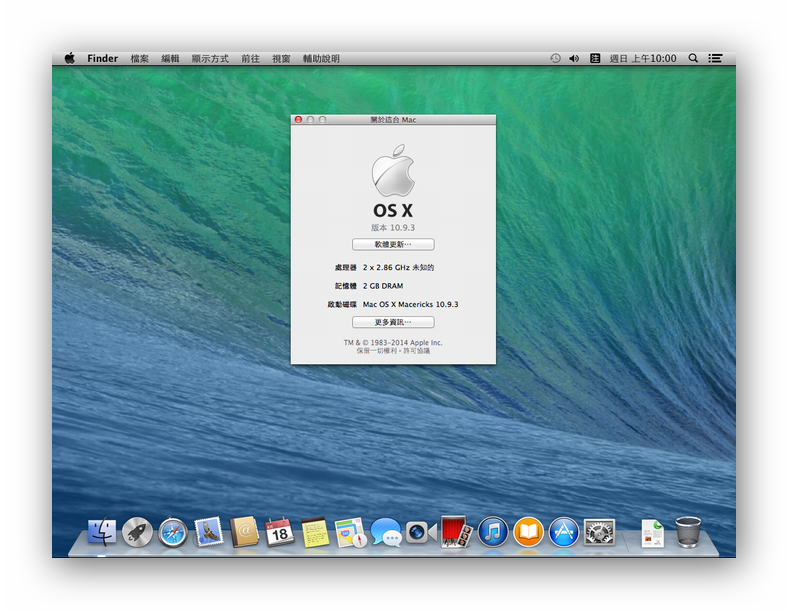Viewport: 788px width, 610px height.
Task: Open the document stack in Dock
Action: tap(652, 533)
